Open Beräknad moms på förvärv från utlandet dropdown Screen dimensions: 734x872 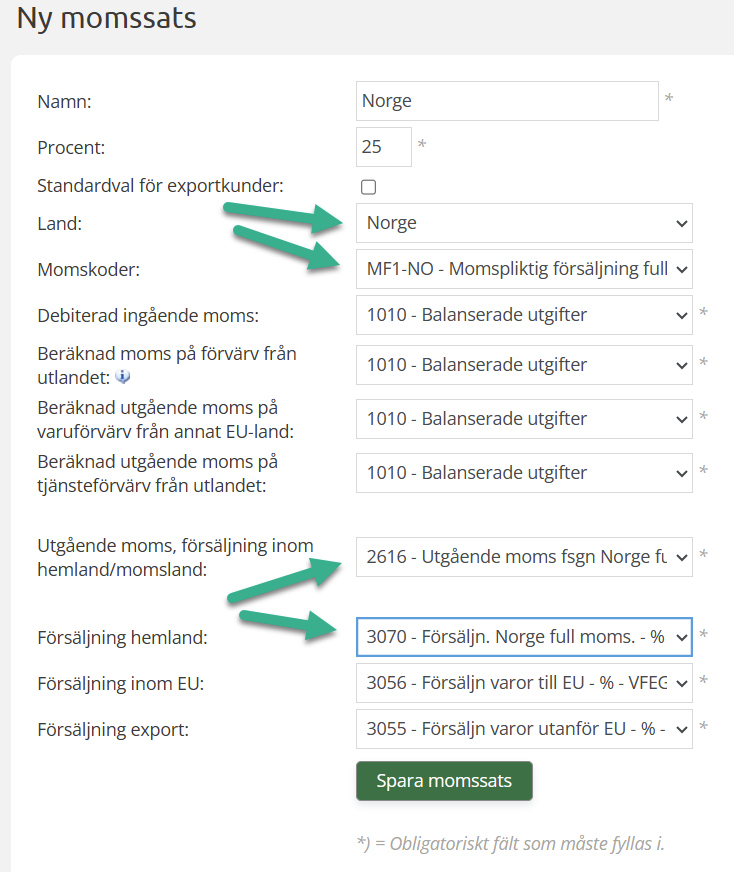tap(523, 365)
